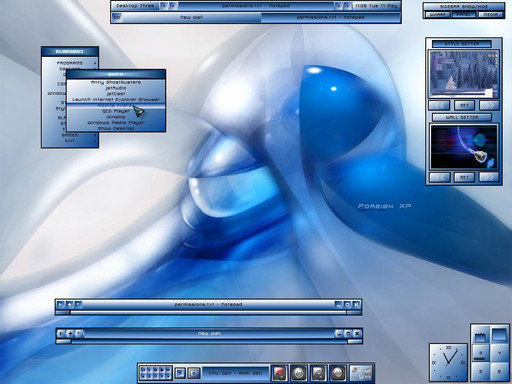Click the small icon grid at the dock's left end
This screenshot has height=384, width=512.
pyautogui.click(x=156, y=373)
